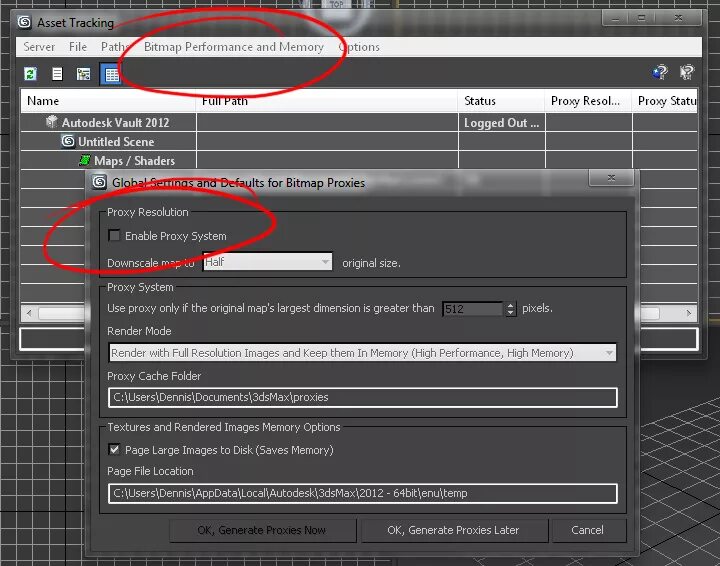
Task: Click the Untitled Scene 3ds Max icon
Action: point(68,141)
